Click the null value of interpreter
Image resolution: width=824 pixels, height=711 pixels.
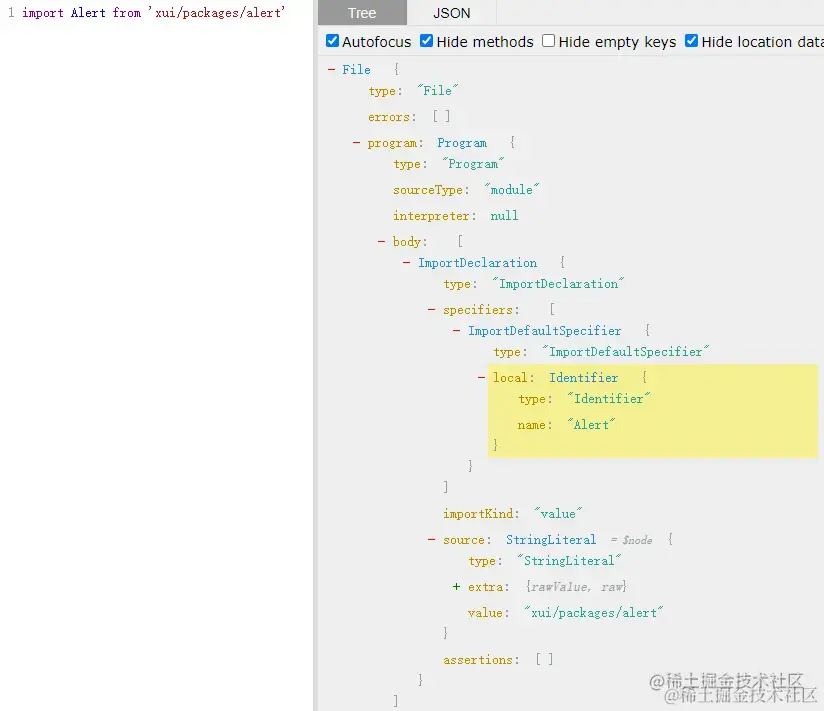pyautogui.click(x=504, y=216)
